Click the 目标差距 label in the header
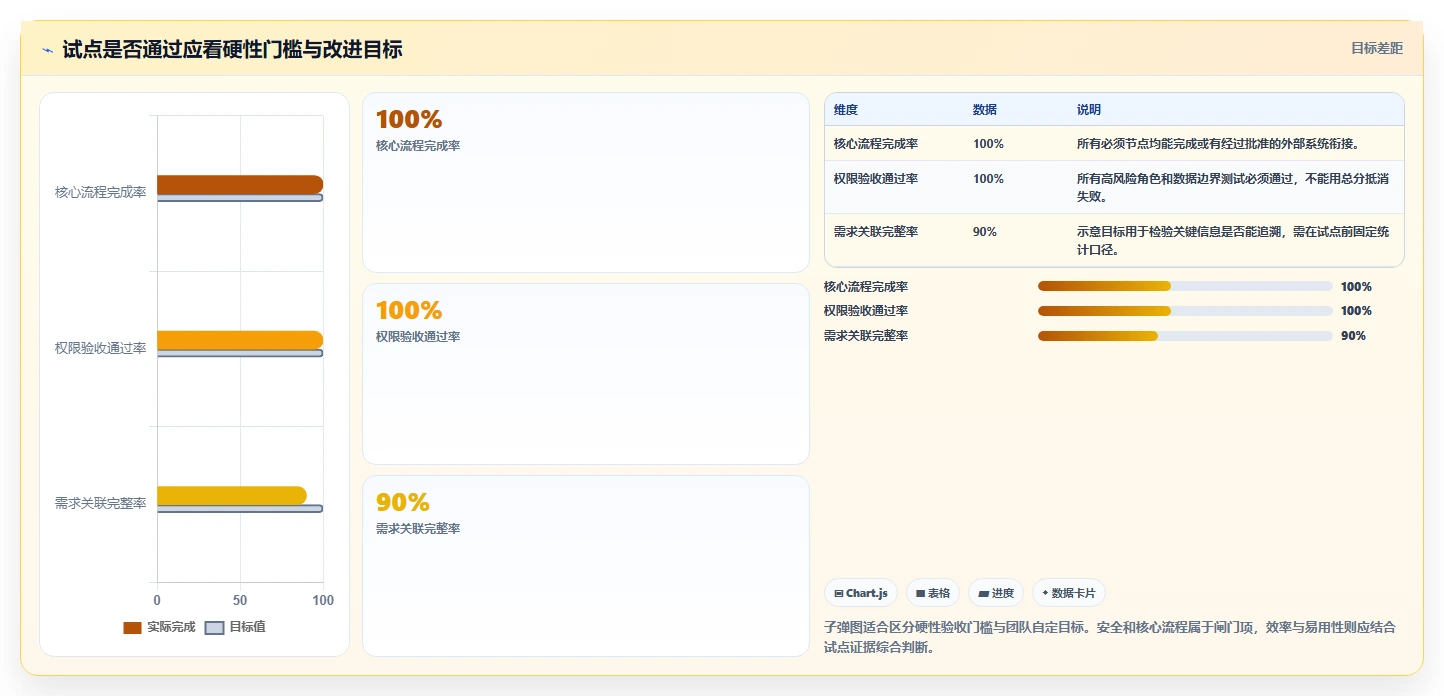The width and height of the screenshot is (1444, 696). tap(1377, 48)
